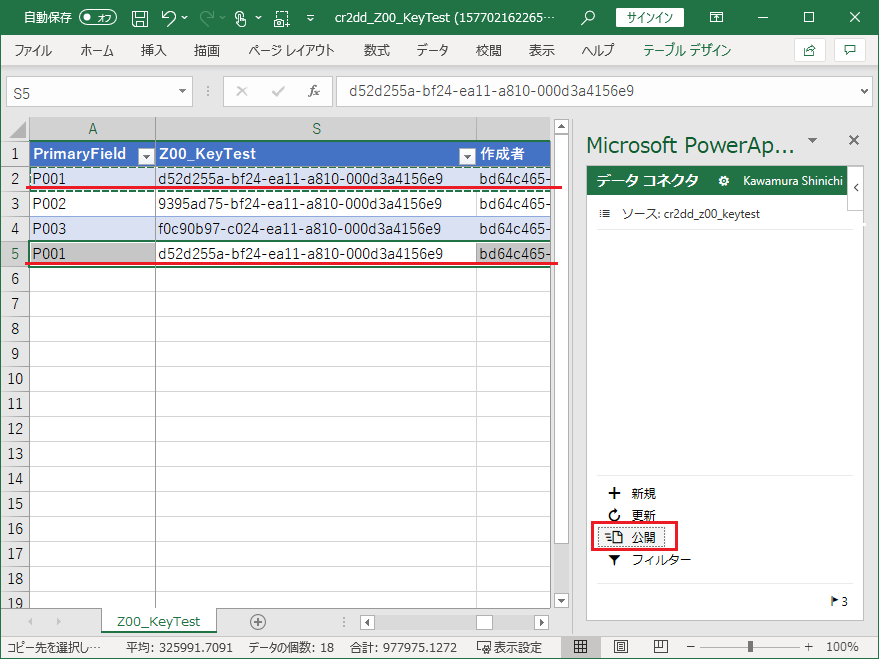Switch to Page Break Preview view
Image resolution: width=879 pixels, height=659 pixels.
(660, 647)
